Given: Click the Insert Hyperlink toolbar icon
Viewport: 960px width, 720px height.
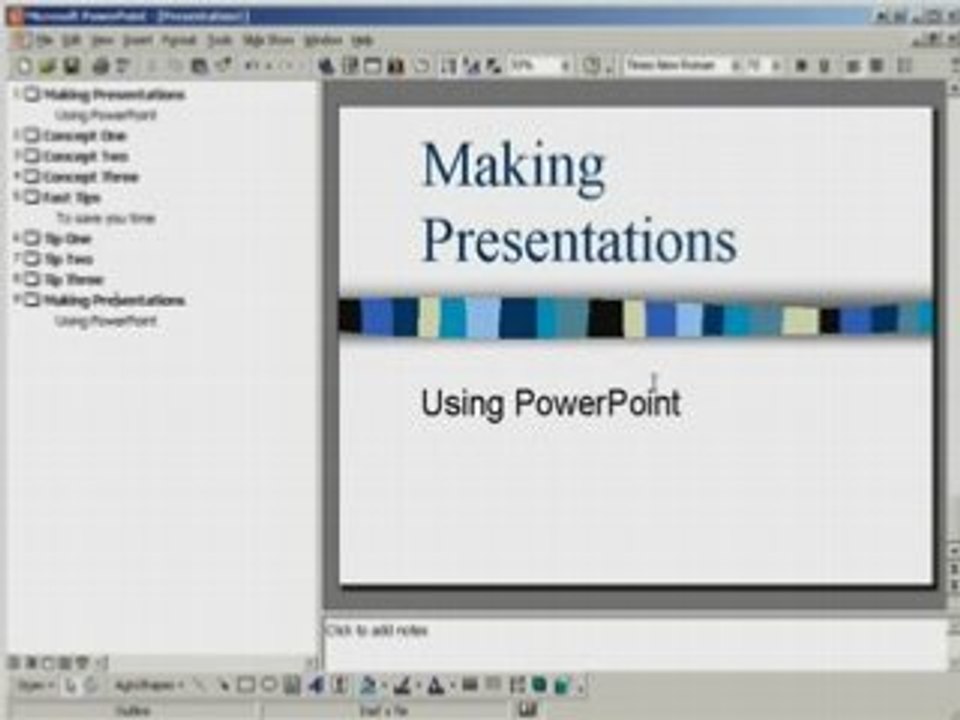Looking at the screenshot, I should point(326,66).
